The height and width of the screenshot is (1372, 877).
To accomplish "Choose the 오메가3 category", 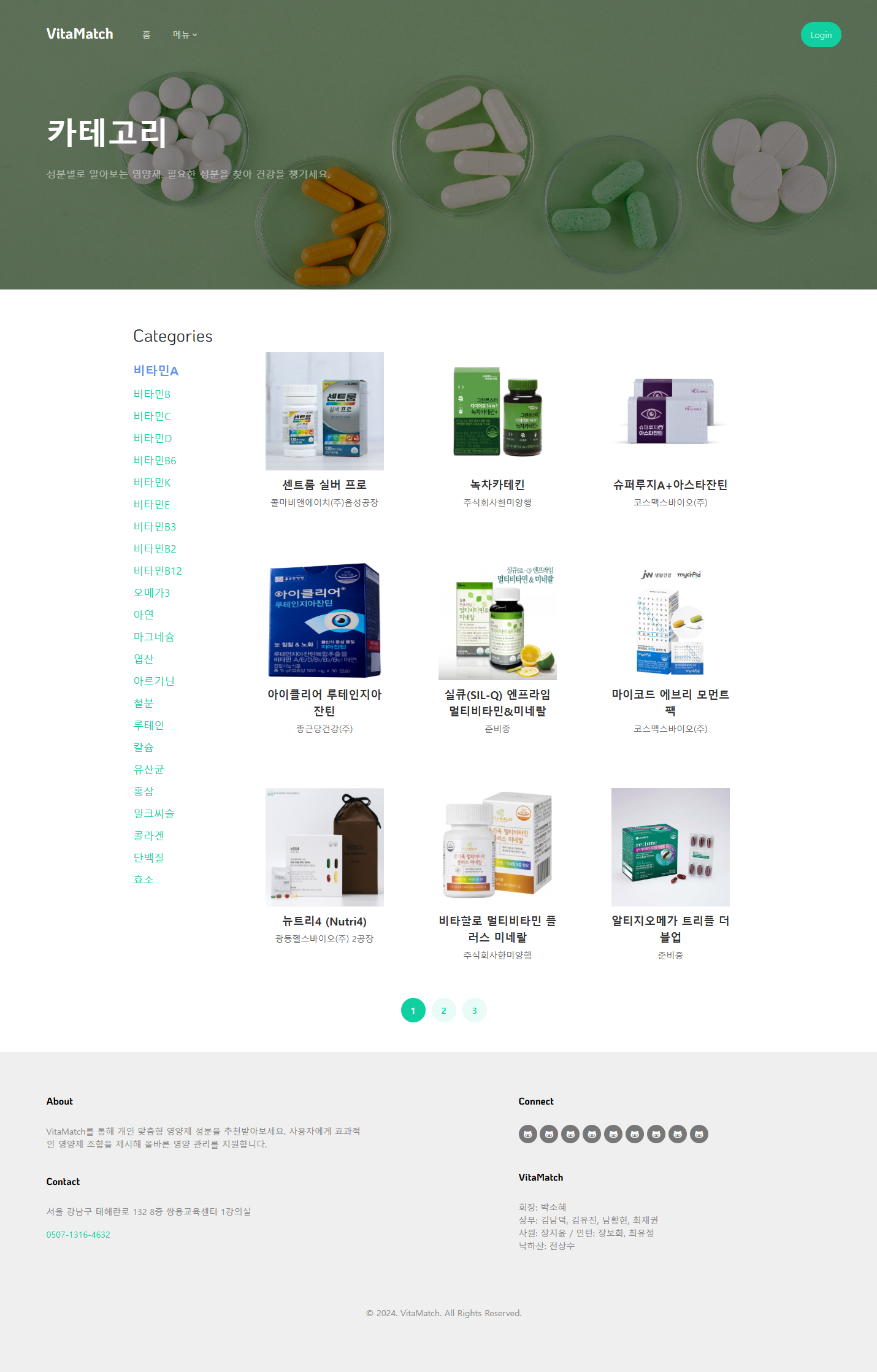I will pyautogui.click(x=151, y=592).
